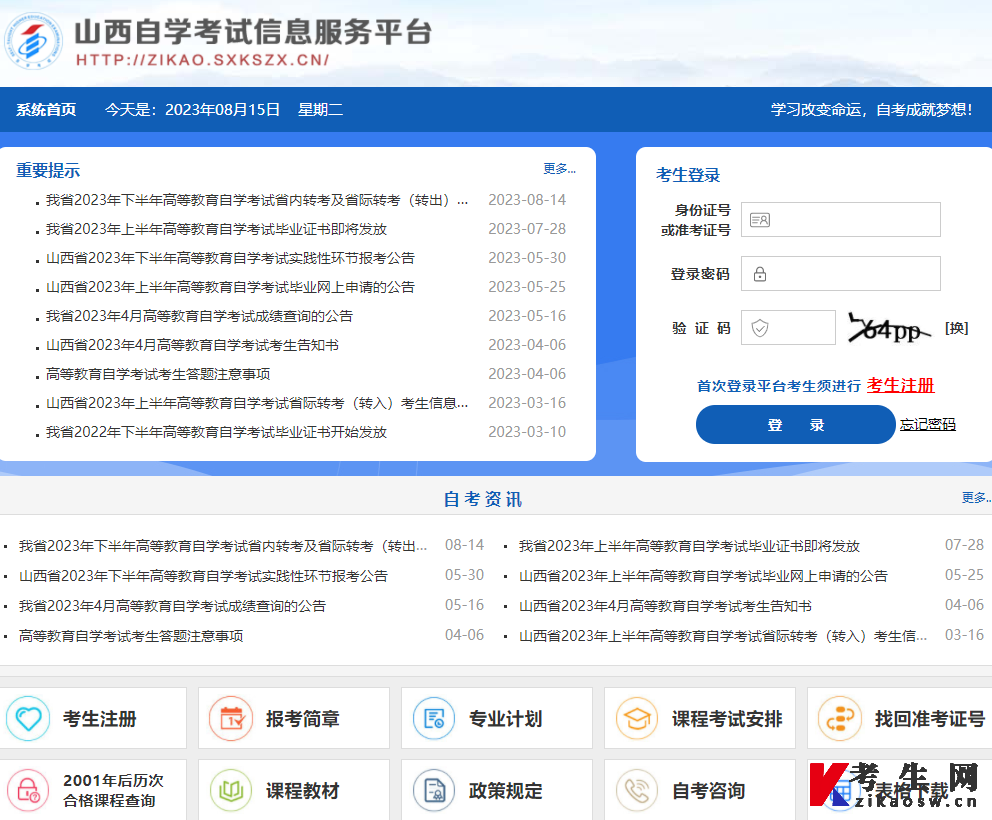Focus the 登录密码 input field
992x820 pixels.
841,273
